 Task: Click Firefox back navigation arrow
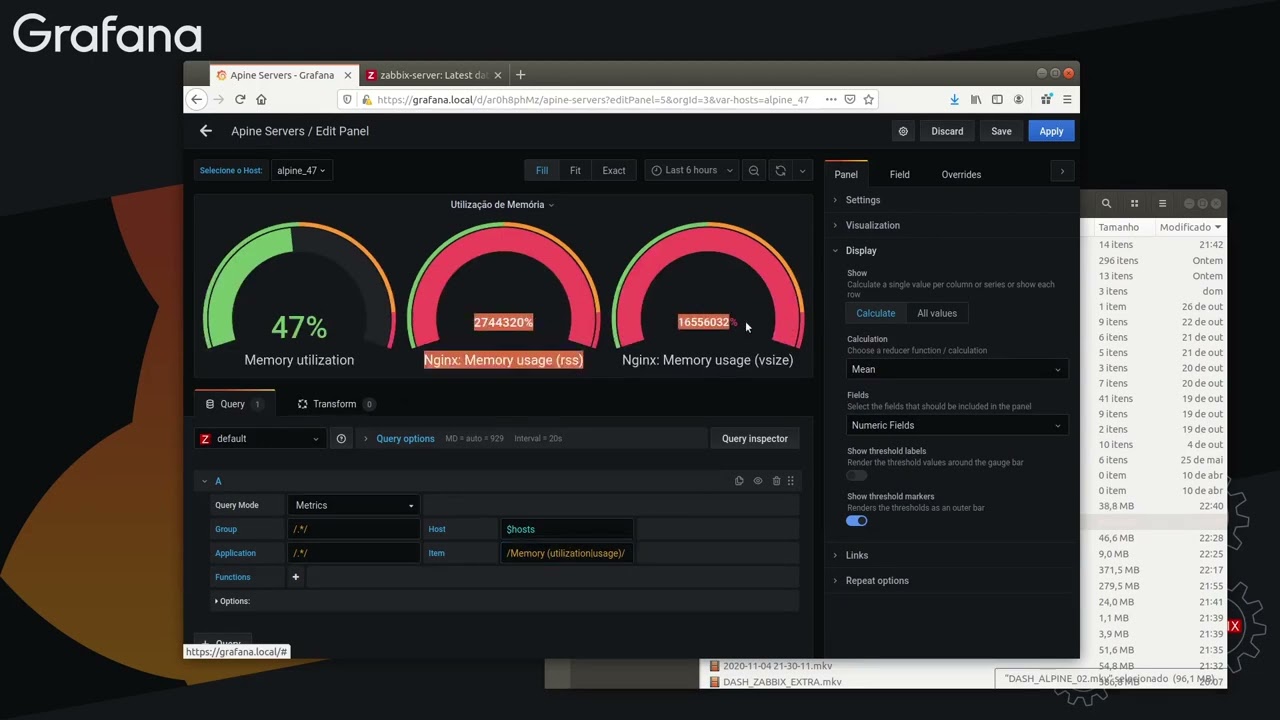pos(197,99)
